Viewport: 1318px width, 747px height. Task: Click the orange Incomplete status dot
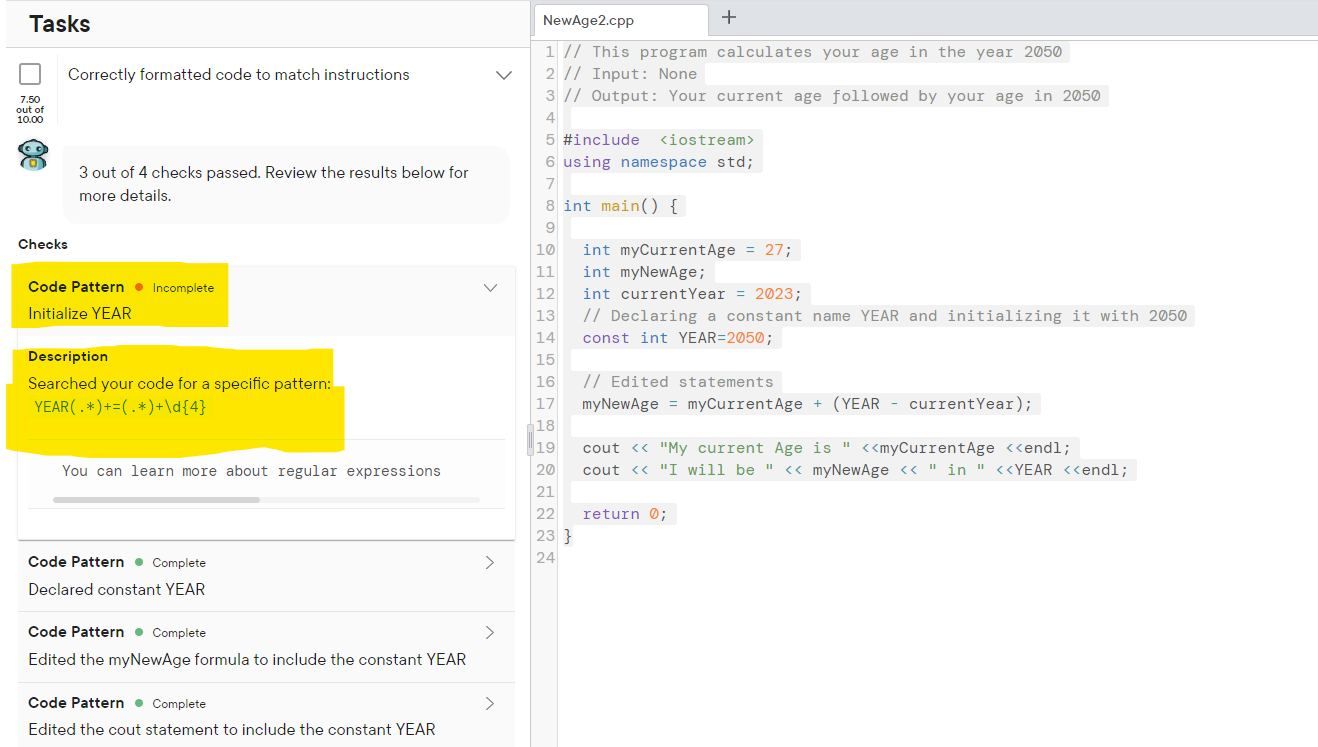(140, 287)
